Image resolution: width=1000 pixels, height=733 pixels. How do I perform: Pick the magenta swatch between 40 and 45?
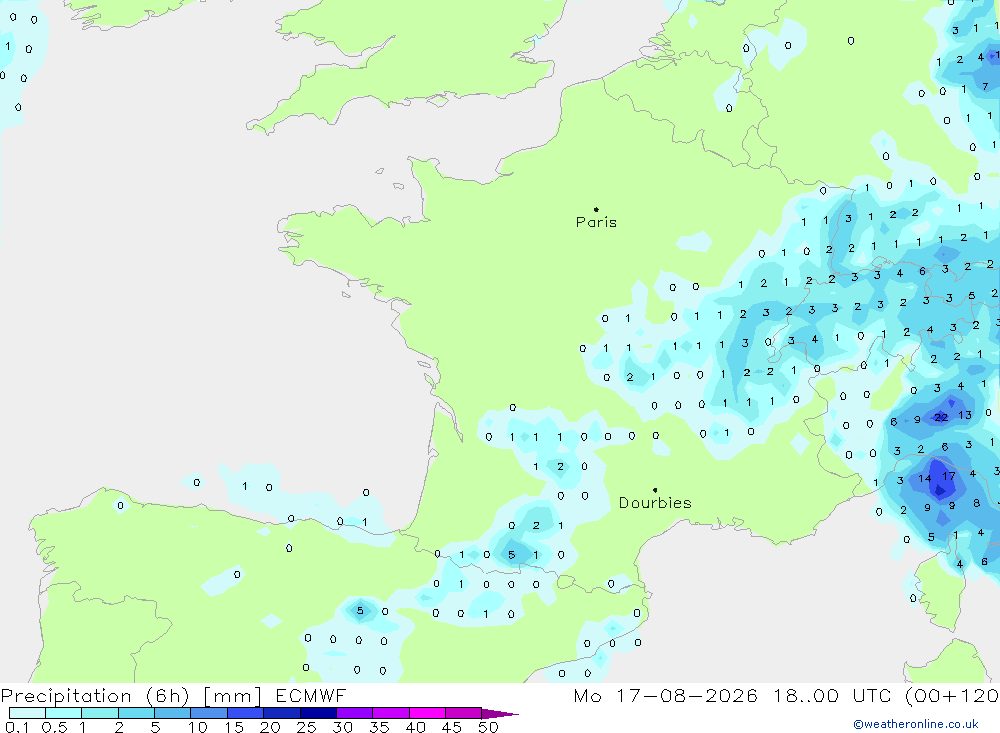point(427,713)
